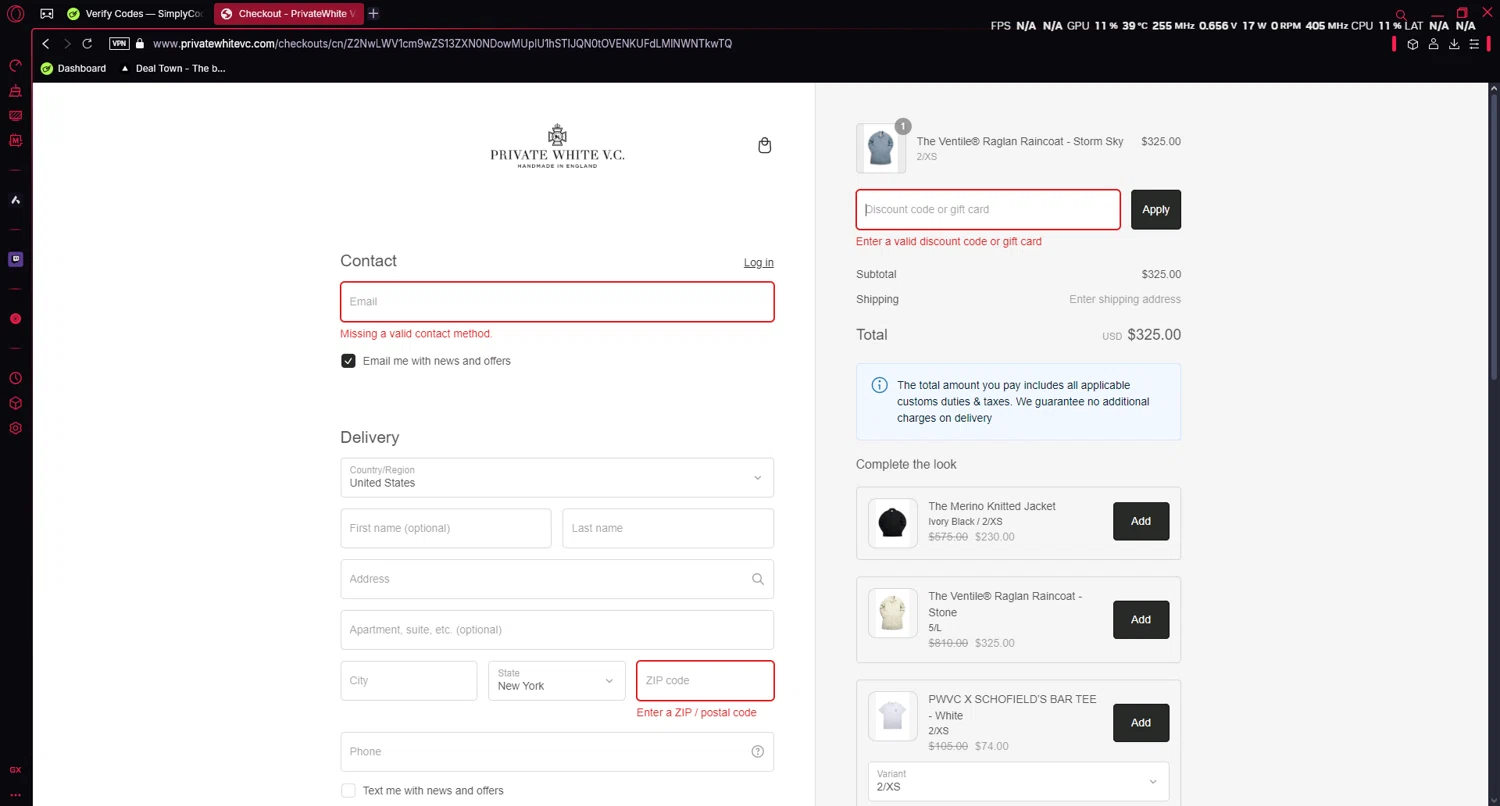Click the Log in link
The height and width of the screenshot is (806, 1500).
click(758, 263)
